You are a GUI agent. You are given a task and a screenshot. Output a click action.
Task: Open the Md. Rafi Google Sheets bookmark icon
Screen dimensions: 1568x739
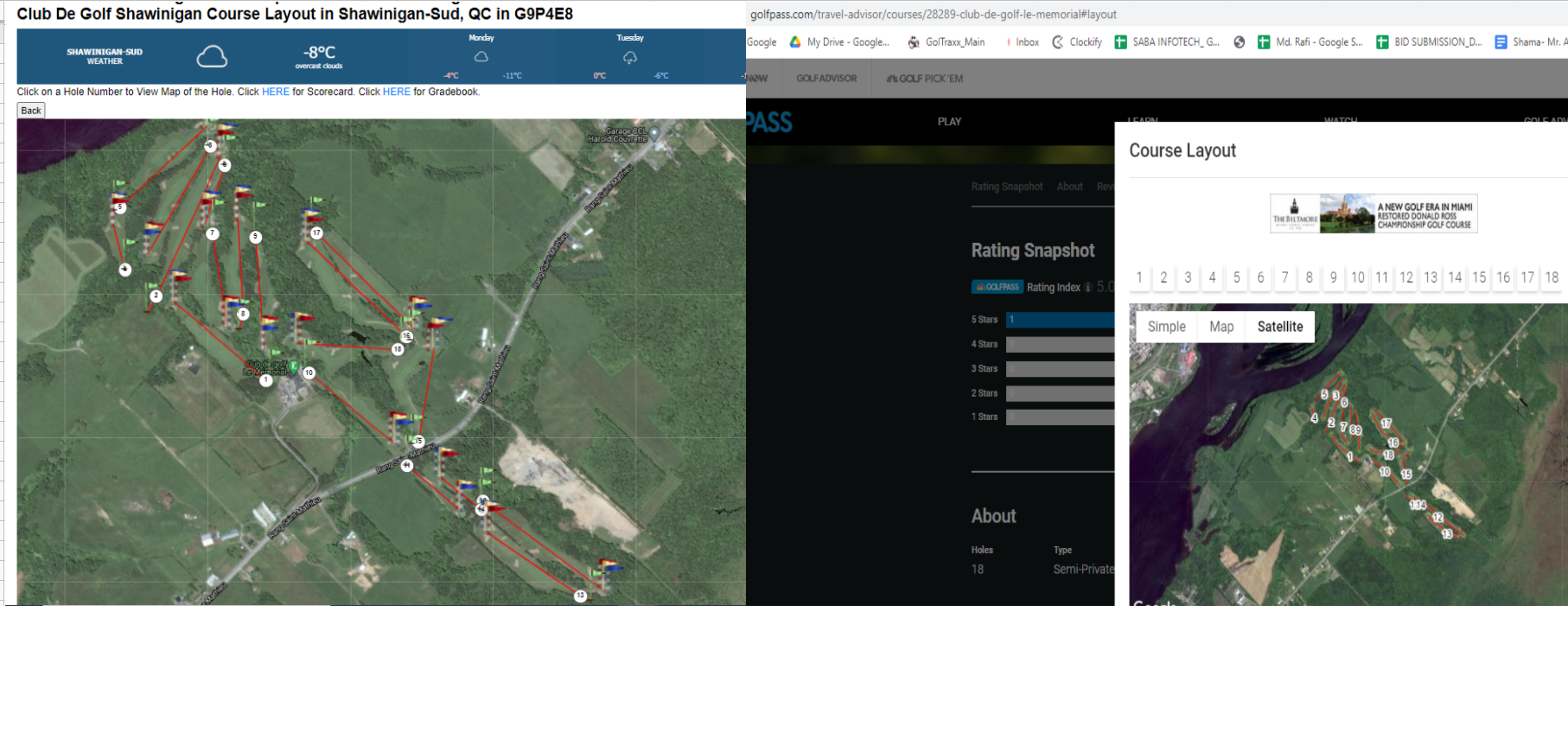1264,41
